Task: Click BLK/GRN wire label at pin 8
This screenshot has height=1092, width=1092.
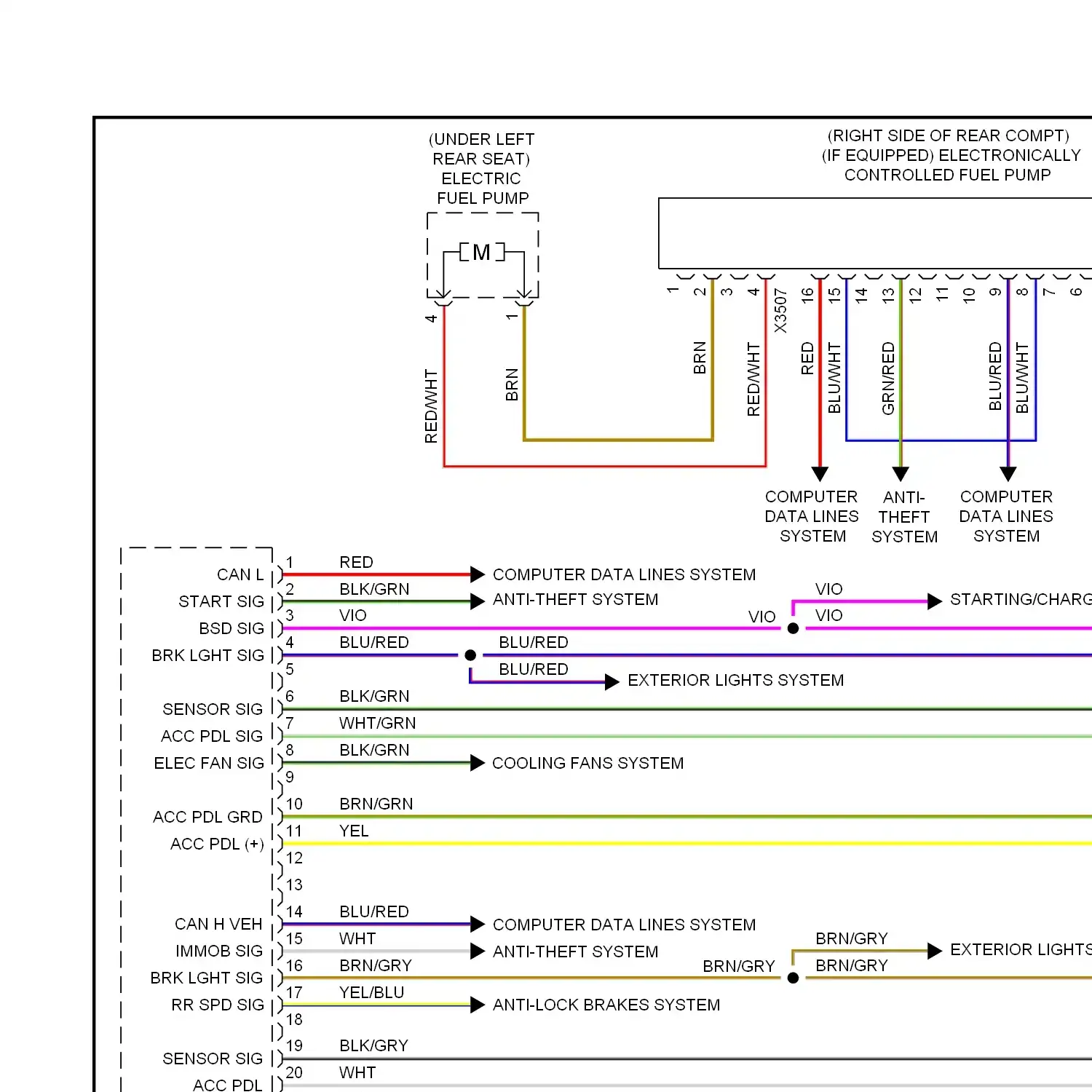Action: (374, 750)
